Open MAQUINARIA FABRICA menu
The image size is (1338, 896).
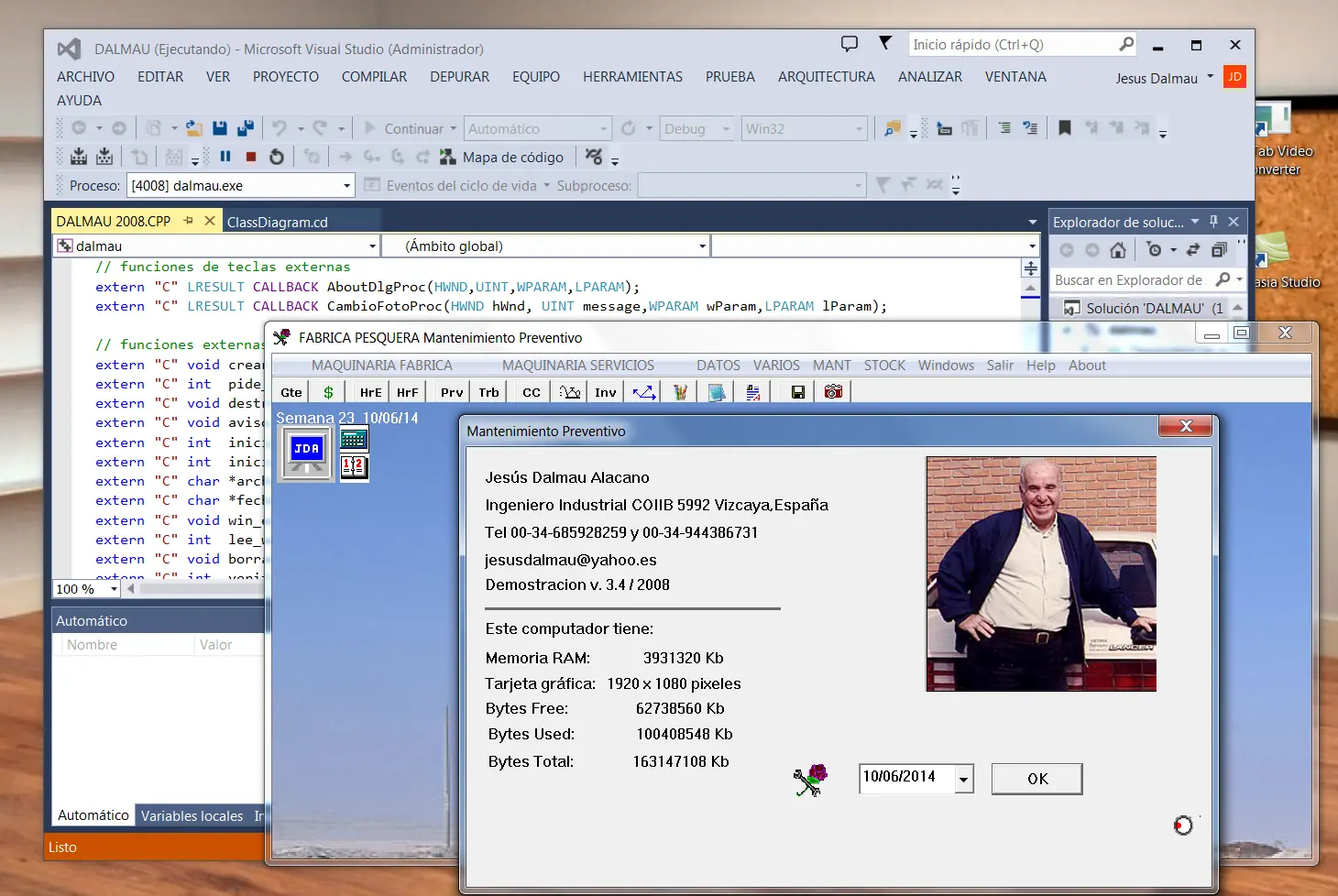click(382, 365)
